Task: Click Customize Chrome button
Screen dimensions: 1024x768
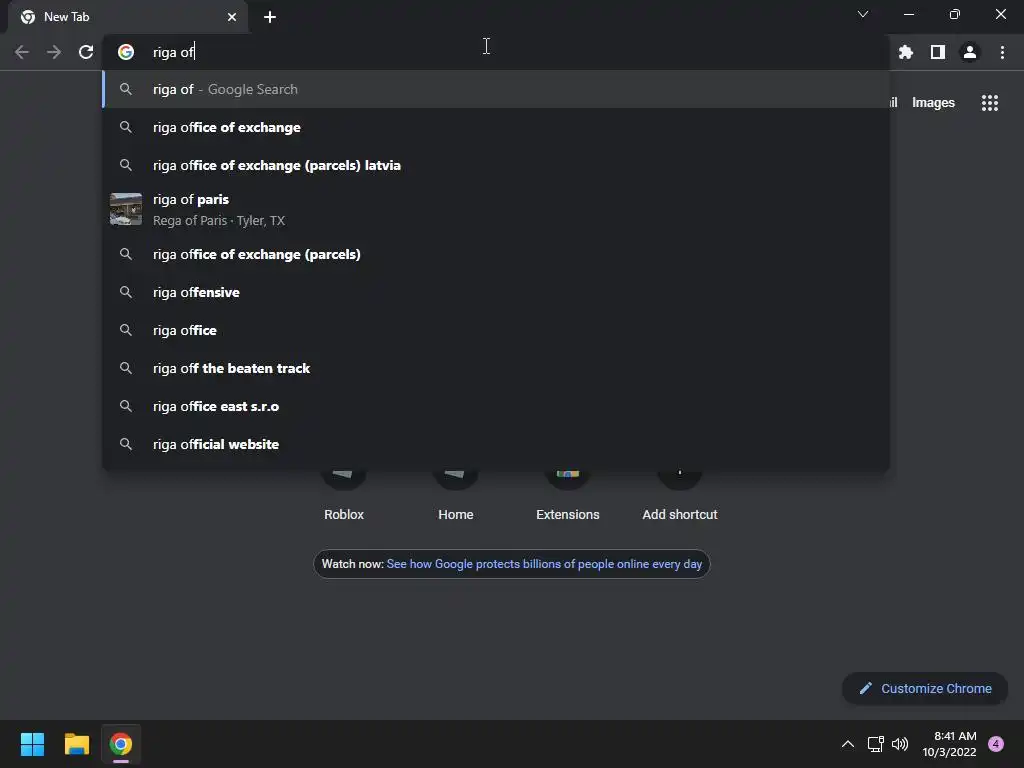Action: point(925,688)
